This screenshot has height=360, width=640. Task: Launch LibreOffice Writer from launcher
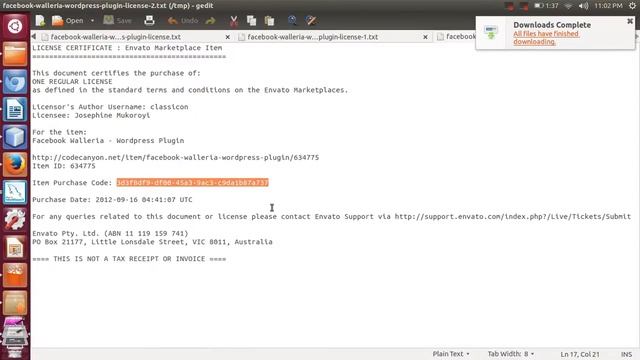pyautogui.click(x=15, y=109)
